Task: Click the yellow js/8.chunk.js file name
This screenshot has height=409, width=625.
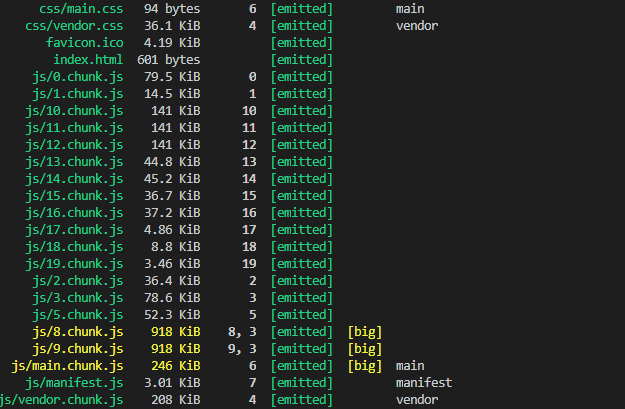Action: [78, 332]
